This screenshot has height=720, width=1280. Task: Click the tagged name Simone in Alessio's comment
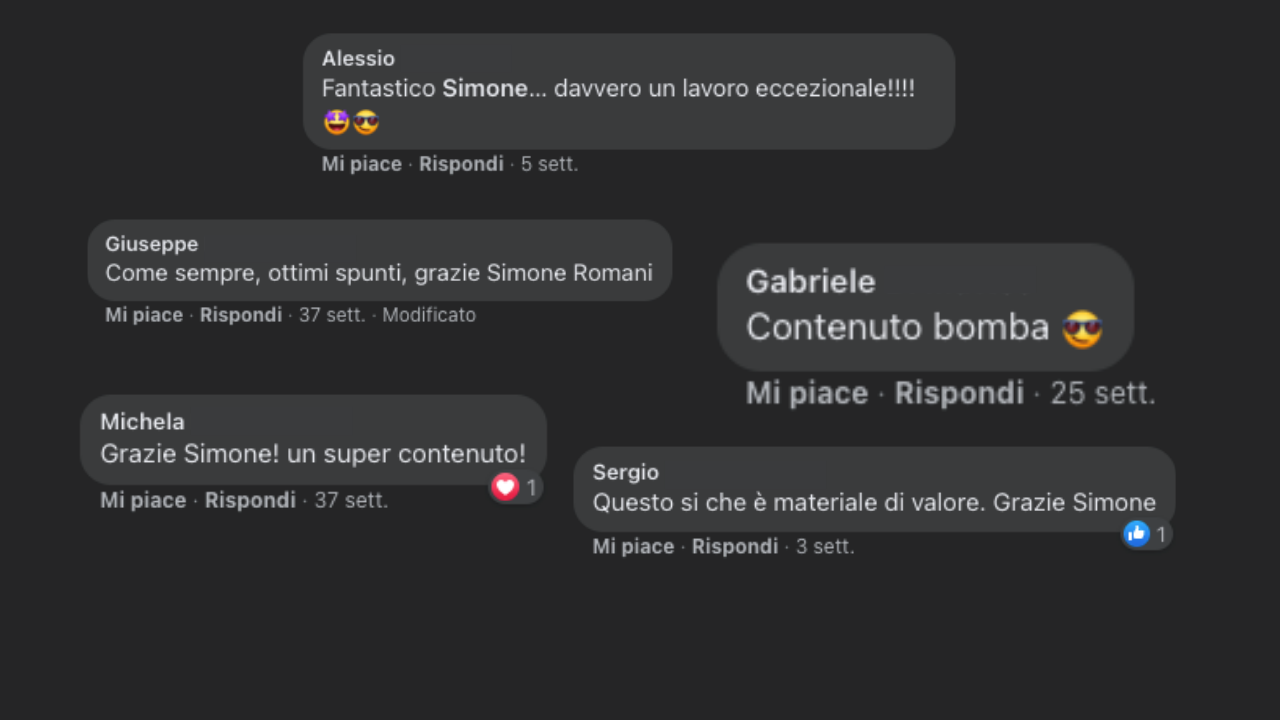pyautogui.click(x=484, y=88)
